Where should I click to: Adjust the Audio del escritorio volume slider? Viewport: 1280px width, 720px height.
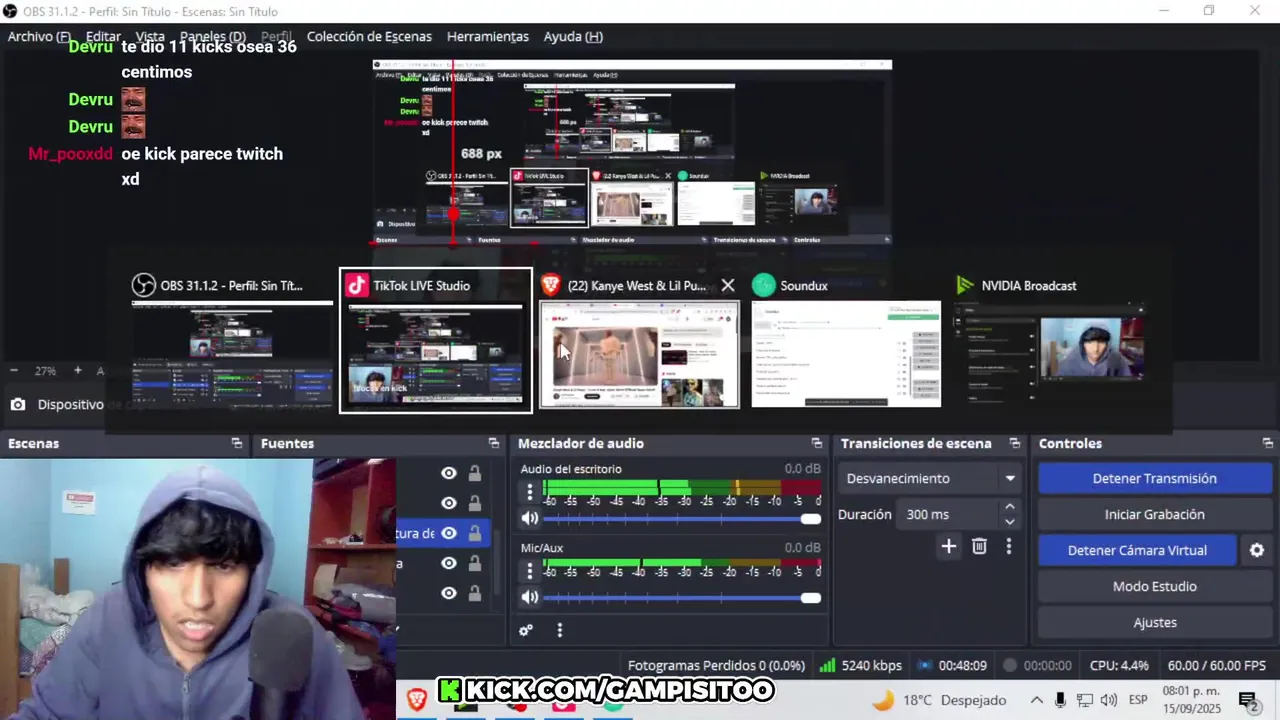coord(682,518)
